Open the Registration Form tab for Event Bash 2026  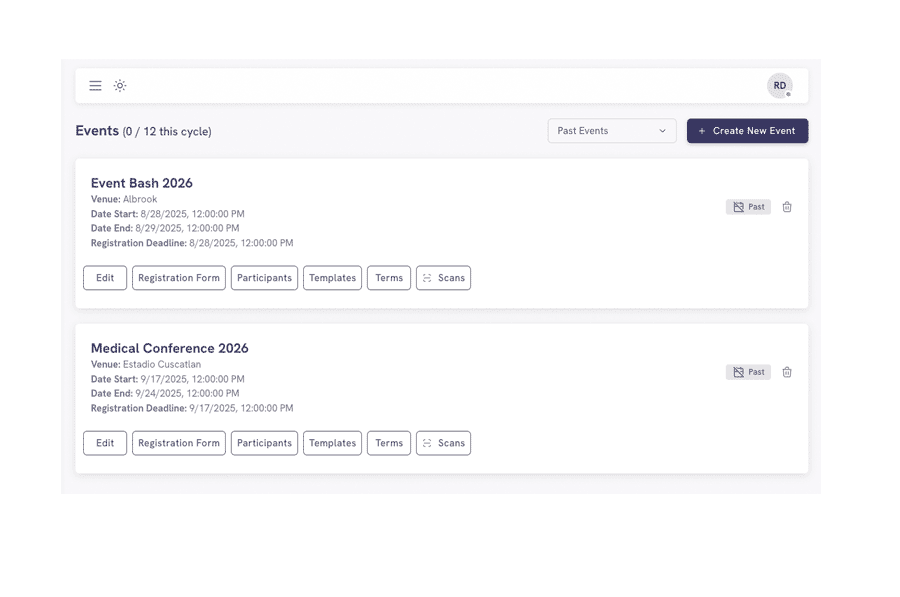pyautogui.click(x=178, y=278)
